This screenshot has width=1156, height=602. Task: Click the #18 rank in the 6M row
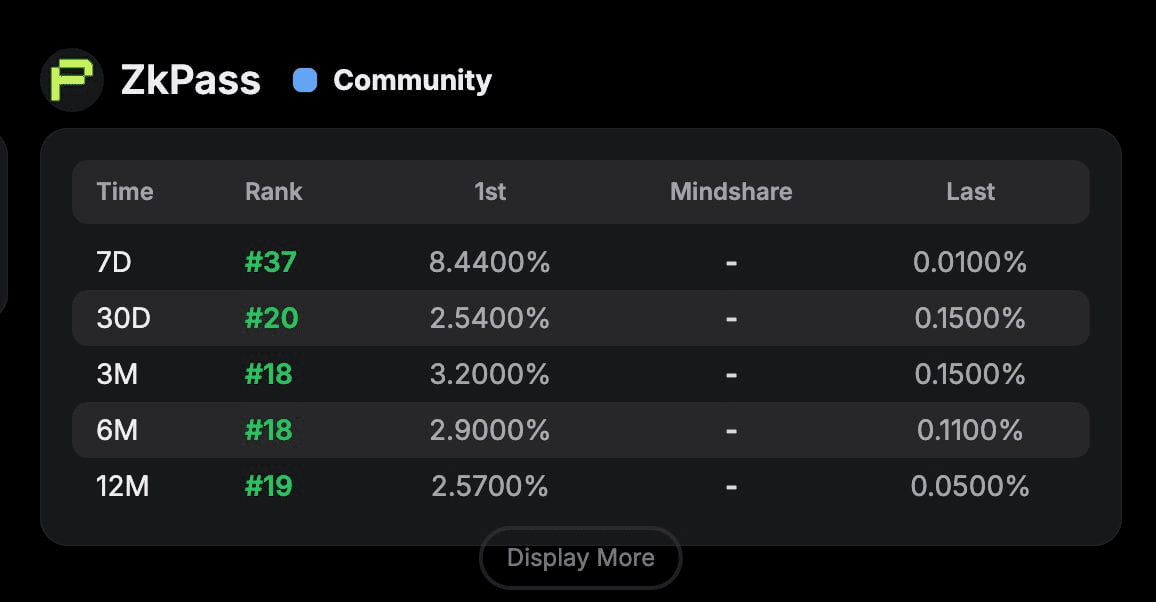[269, 430]
